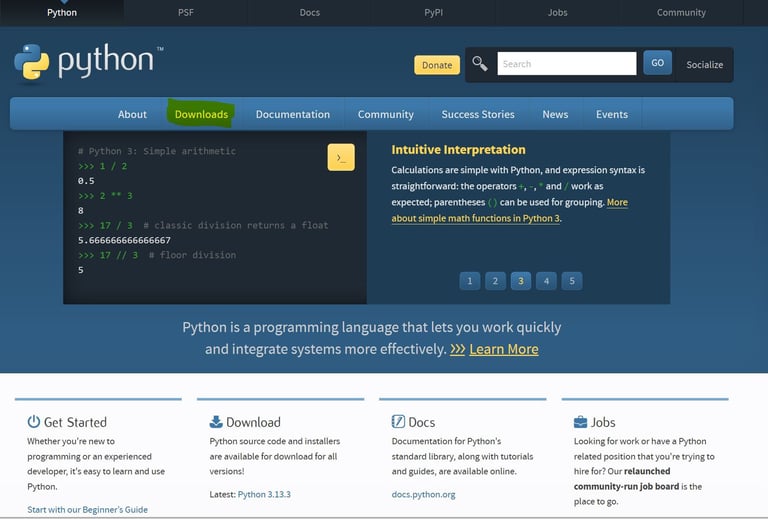Click the magnifying glass search icon
This screenshot has height=519, width=768.
point(480,64)
